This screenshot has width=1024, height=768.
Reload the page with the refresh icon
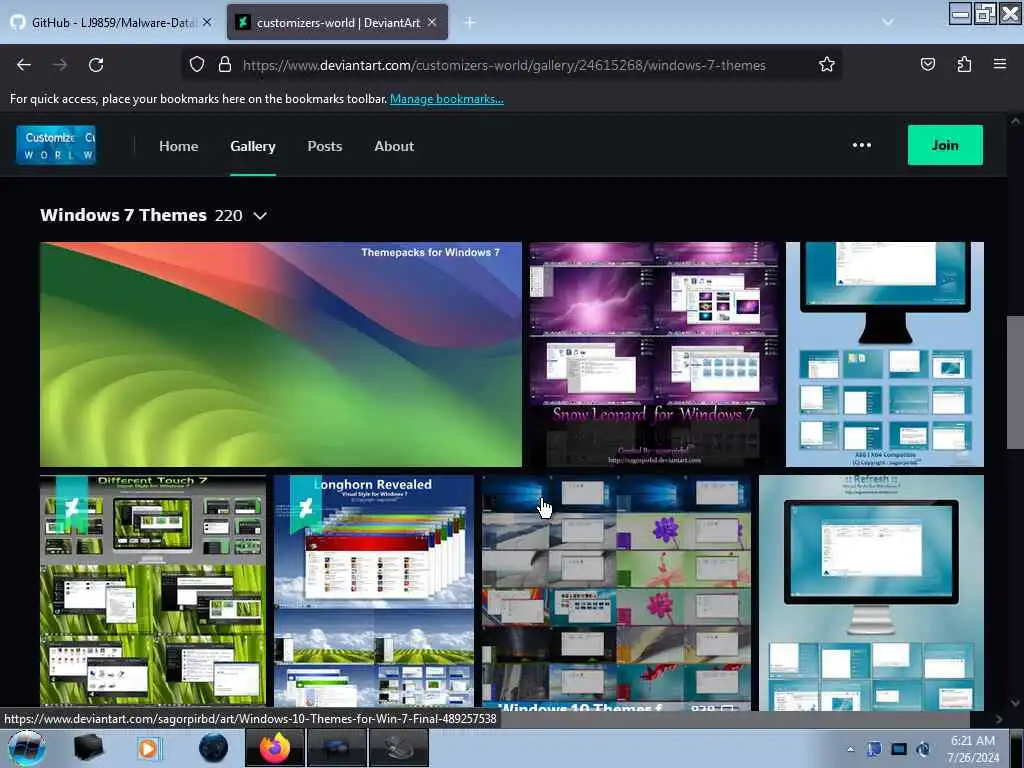pos(96,65)
